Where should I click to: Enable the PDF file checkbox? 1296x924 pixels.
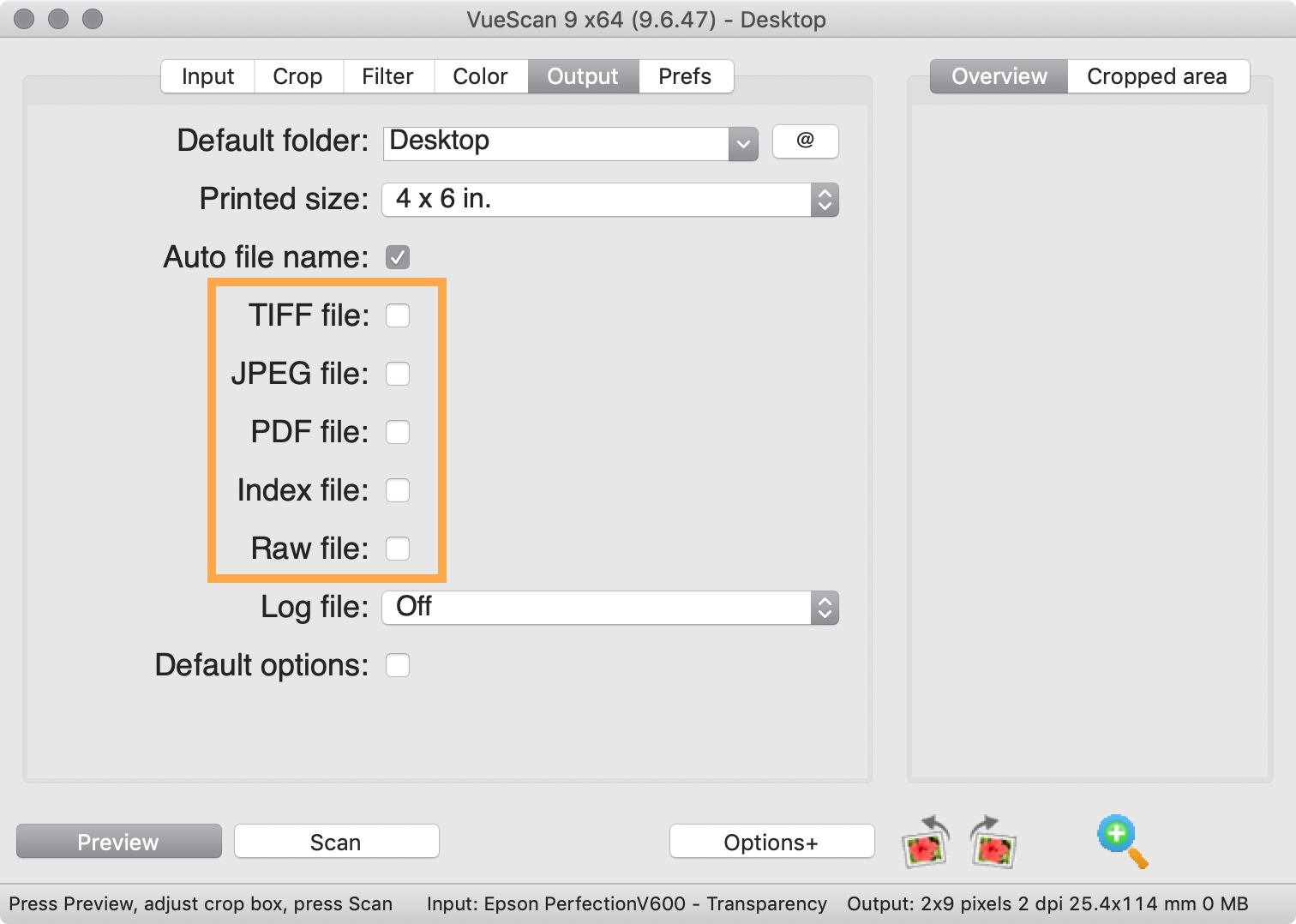[x=398, y=432]
